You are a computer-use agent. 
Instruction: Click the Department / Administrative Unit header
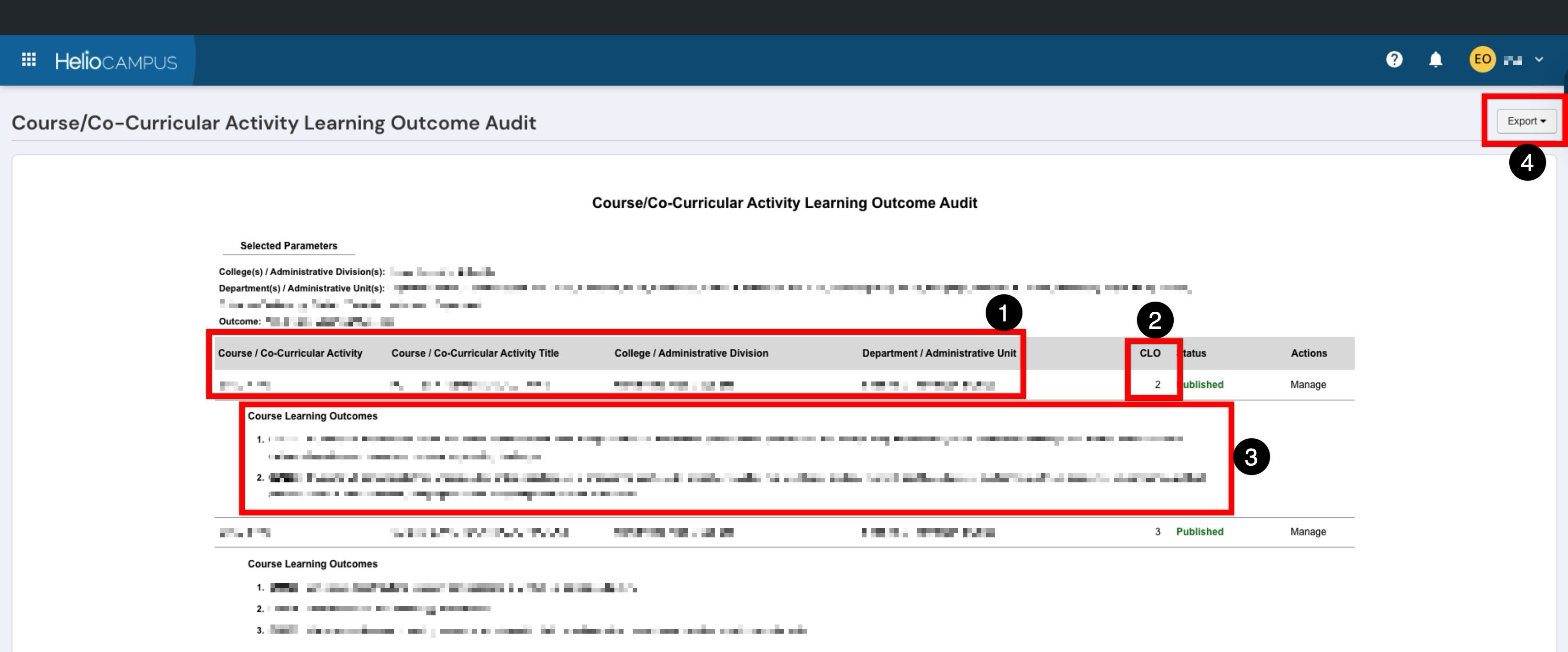point(939,353)
